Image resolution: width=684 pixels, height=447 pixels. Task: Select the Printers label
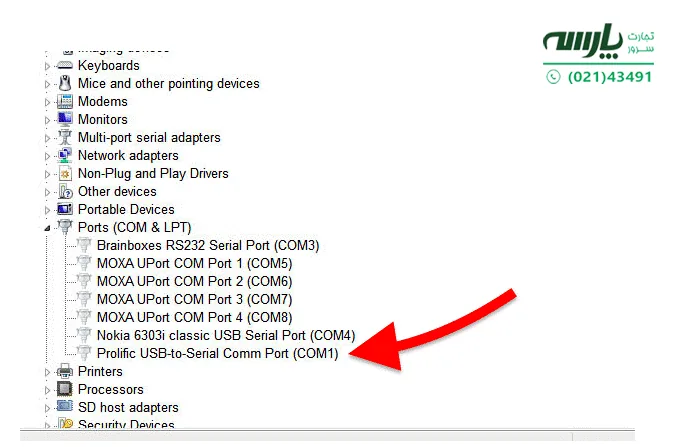coord(100,371)
